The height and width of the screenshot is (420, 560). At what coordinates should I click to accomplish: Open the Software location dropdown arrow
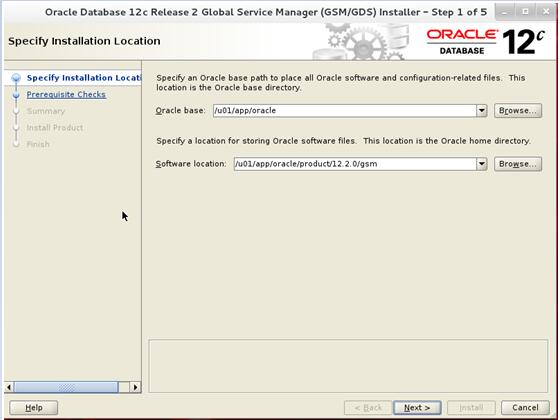click(x=481, y=164)
